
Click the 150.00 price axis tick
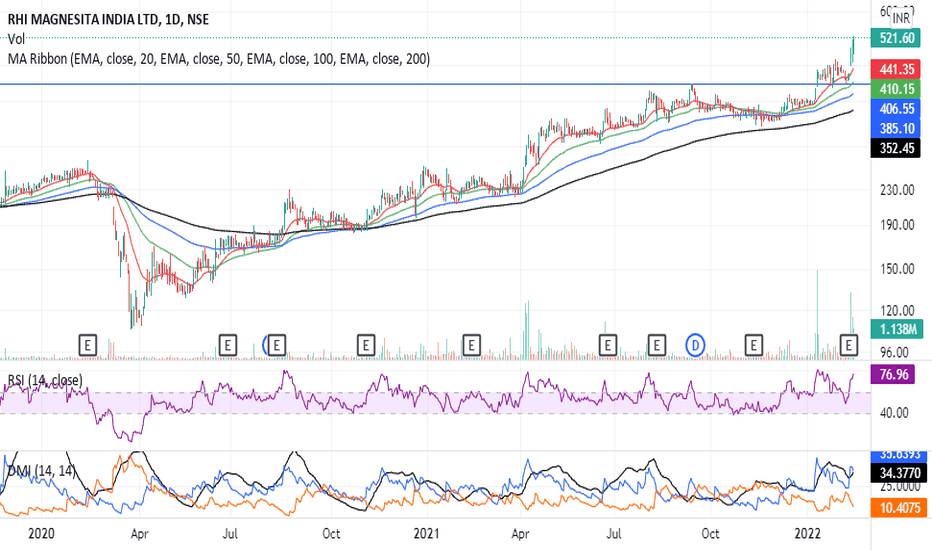tap(897, 269)
